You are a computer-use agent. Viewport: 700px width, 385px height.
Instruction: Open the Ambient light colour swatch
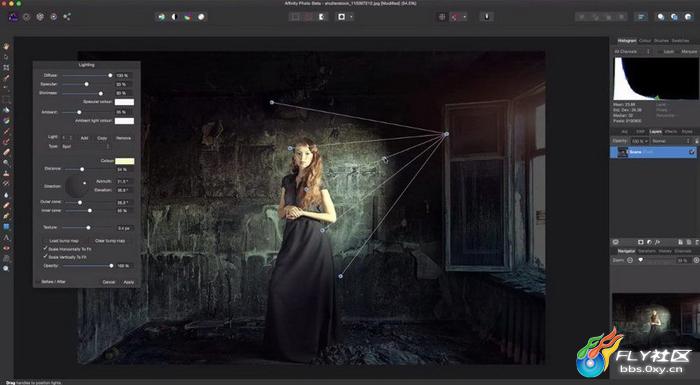click(x=124, y=121)
